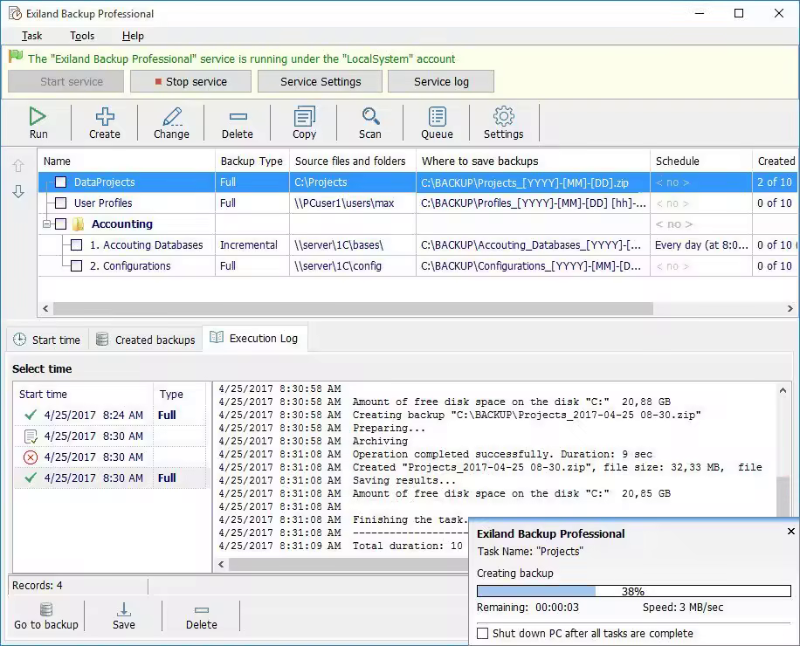Click the 38% backup progress bar
The height and width of the screenshot is (646, 800).
(x=634, y=591)
